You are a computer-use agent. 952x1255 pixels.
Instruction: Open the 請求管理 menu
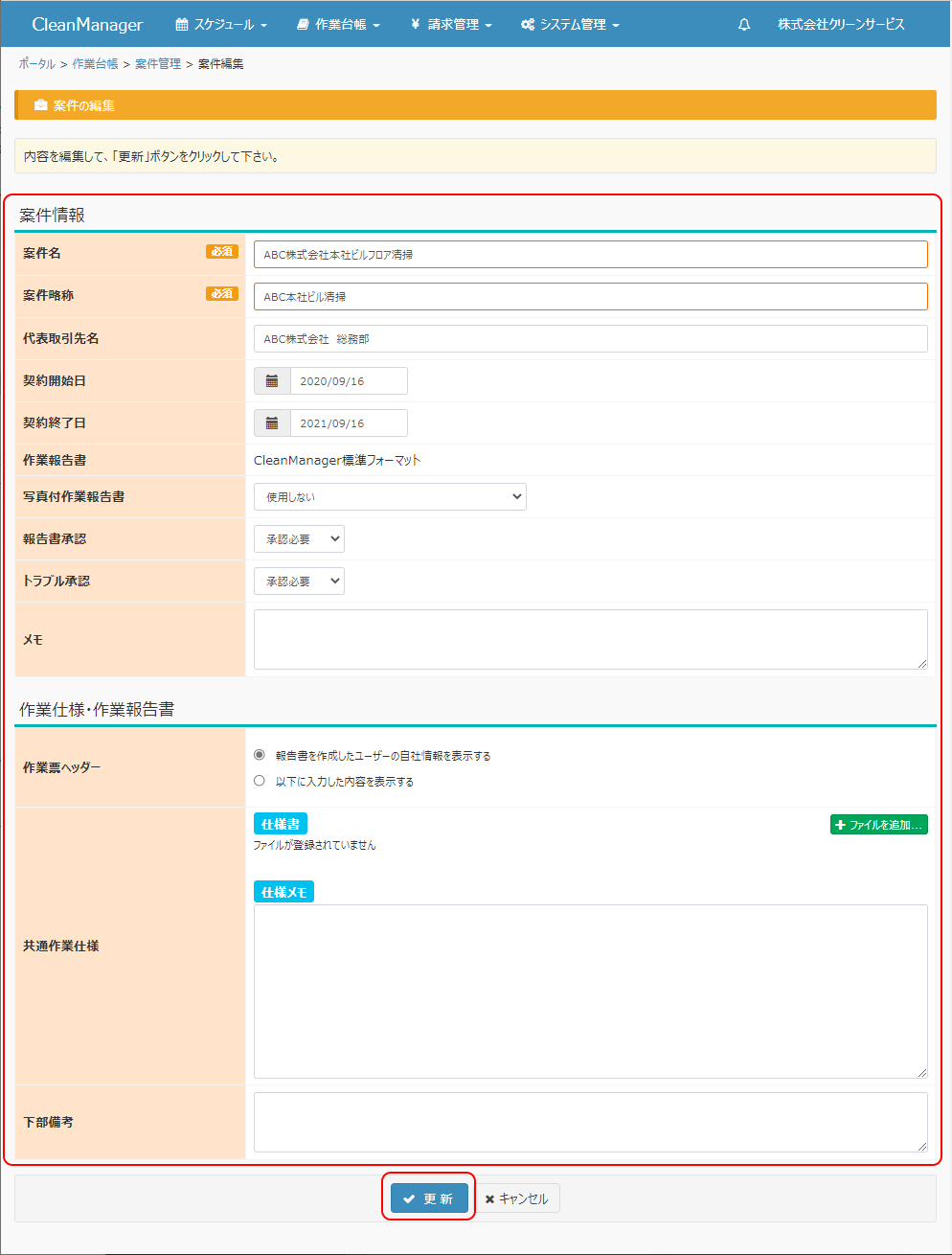coord(451,25)
